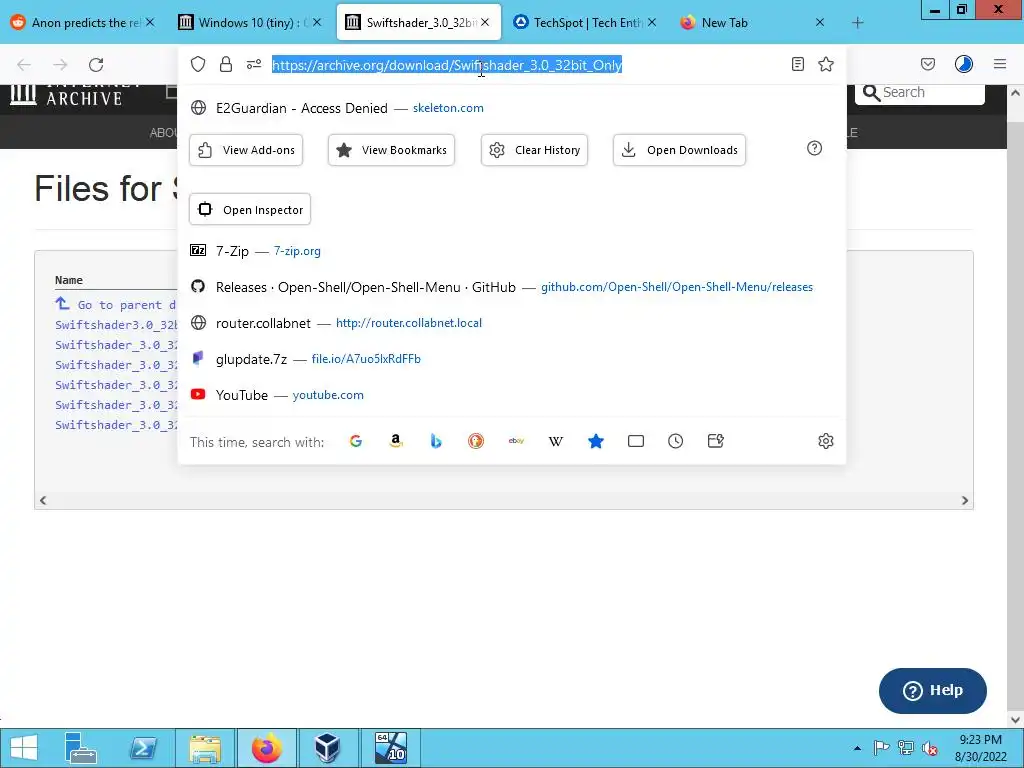This screenshot has height=768, width=1024.
Task: Open VirtualBox from taskbar
Action: point(327,748)
